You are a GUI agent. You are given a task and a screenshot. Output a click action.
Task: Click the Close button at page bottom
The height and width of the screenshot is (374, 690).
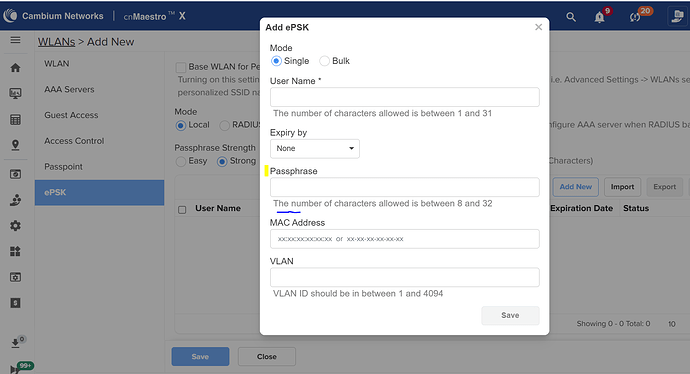pos(267,356)
